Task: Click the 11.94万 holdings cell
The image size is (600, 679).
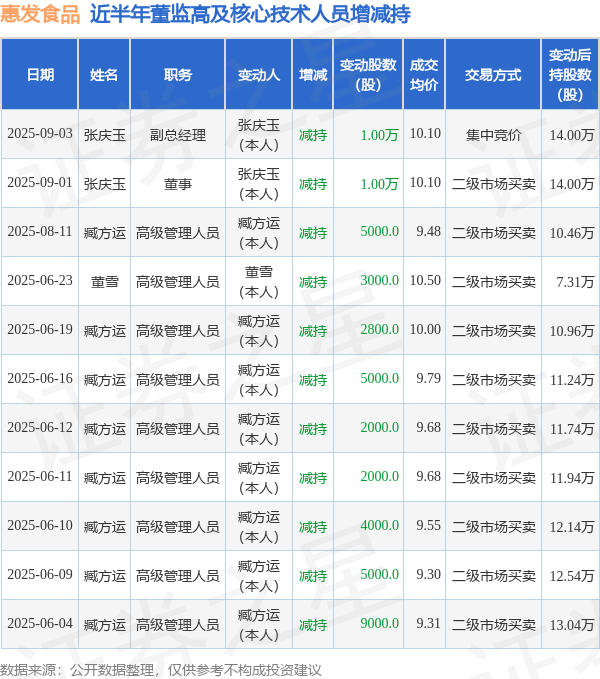Action: click(x=571, y=478)
